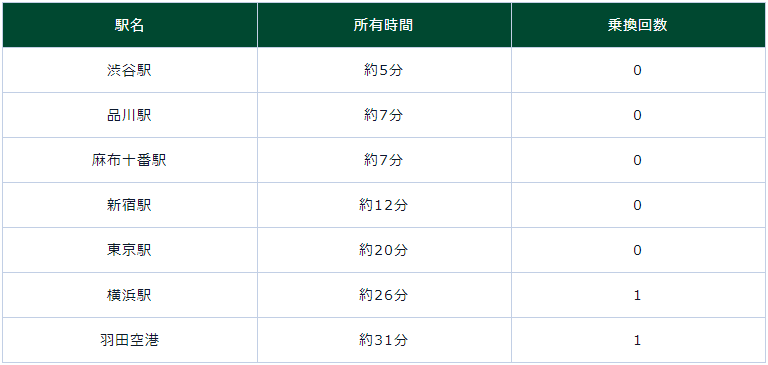The image size is (768, 365).
Task: Select the 所有時間 column header
Action: pos(384,25)
